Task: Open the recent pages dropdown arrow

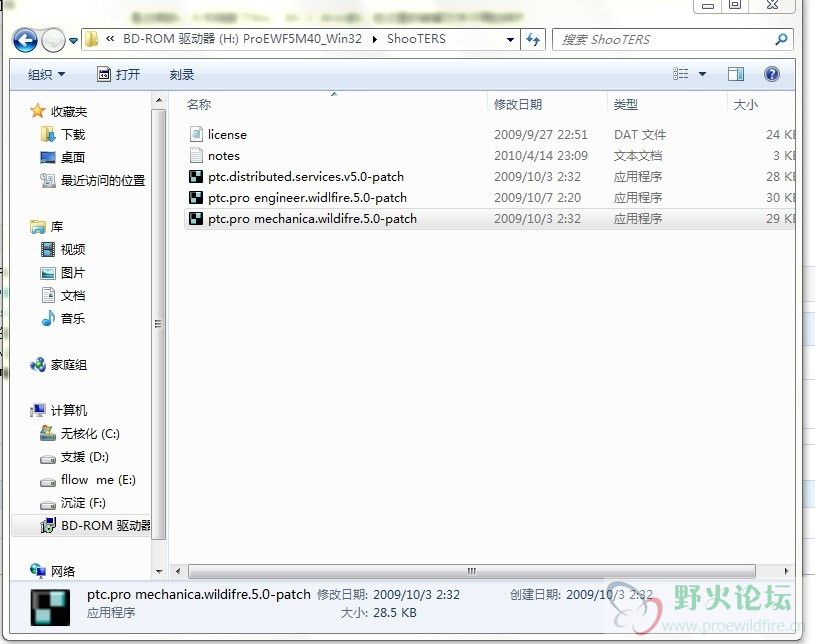Action: click(x=73, y=41)
